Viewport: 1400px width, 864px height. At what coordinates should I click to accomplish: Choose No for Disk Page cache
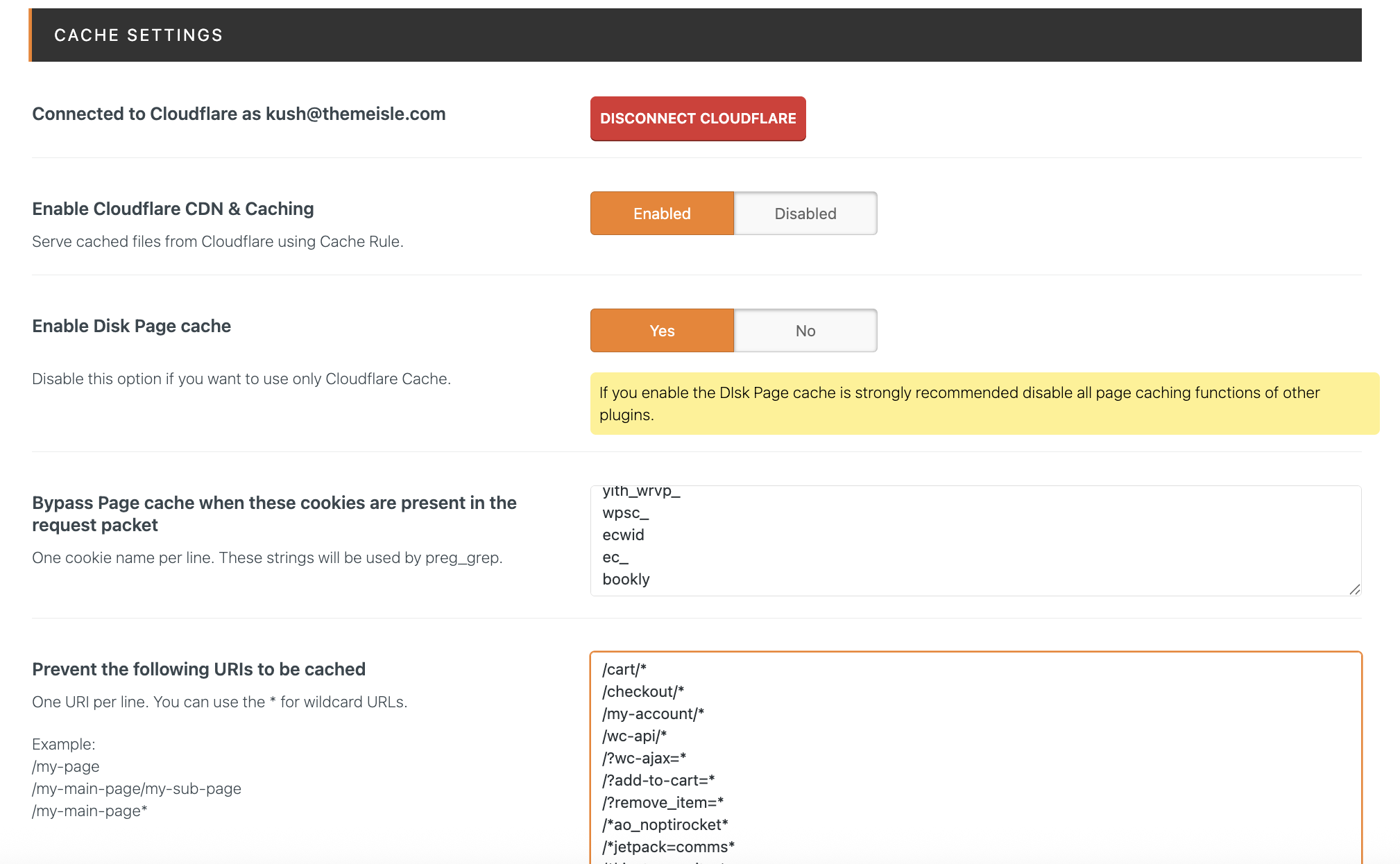(x=805, y=331)
